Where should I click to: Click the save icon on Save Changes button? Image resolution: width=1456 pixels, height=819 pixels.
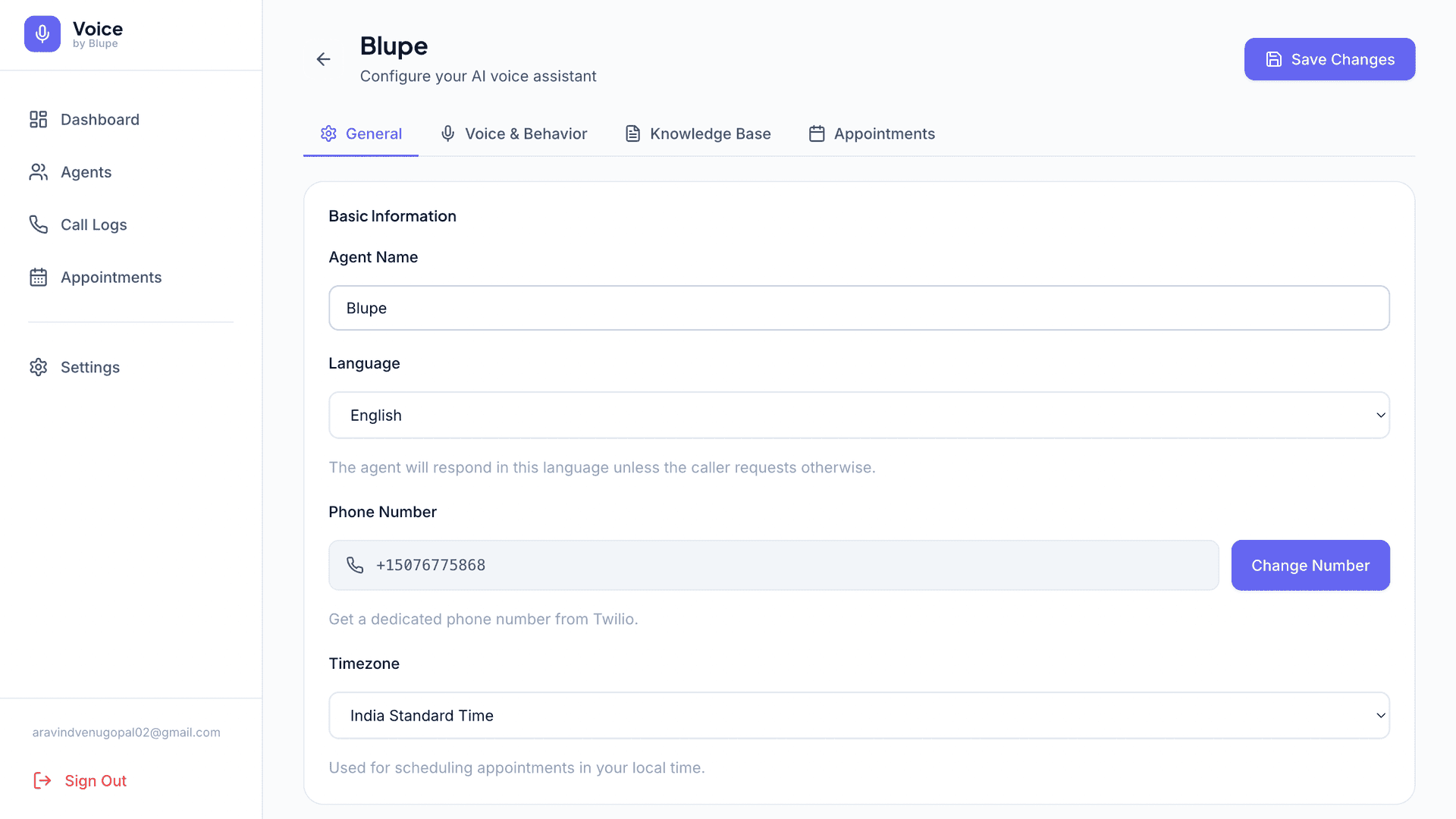[x=1273, y=59]
